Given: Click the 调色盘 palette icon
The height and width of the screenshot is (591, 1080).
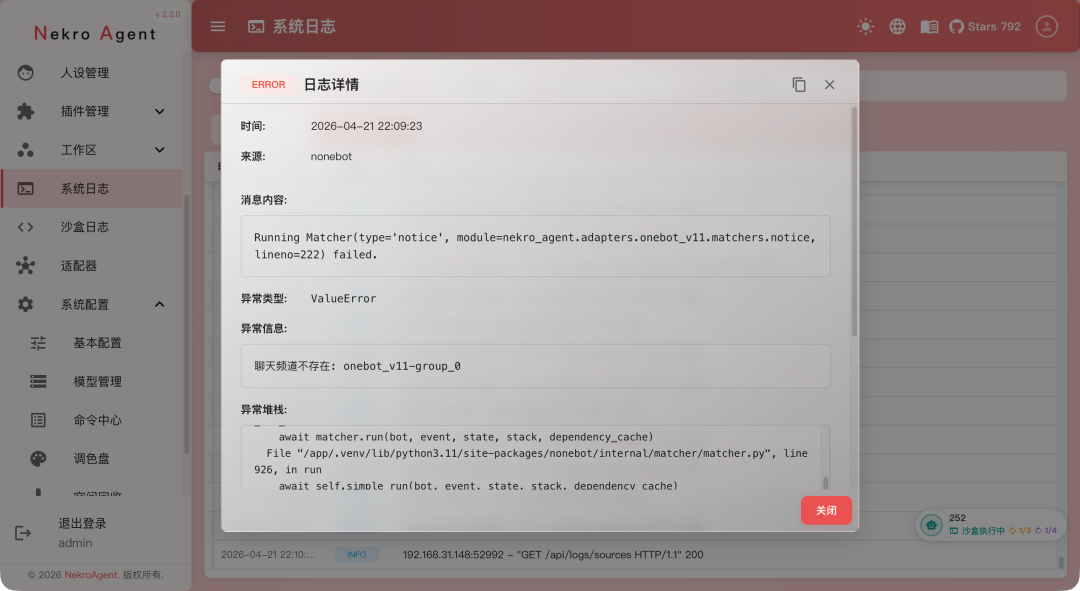Looking at the screenshot, I should (38, 458).
